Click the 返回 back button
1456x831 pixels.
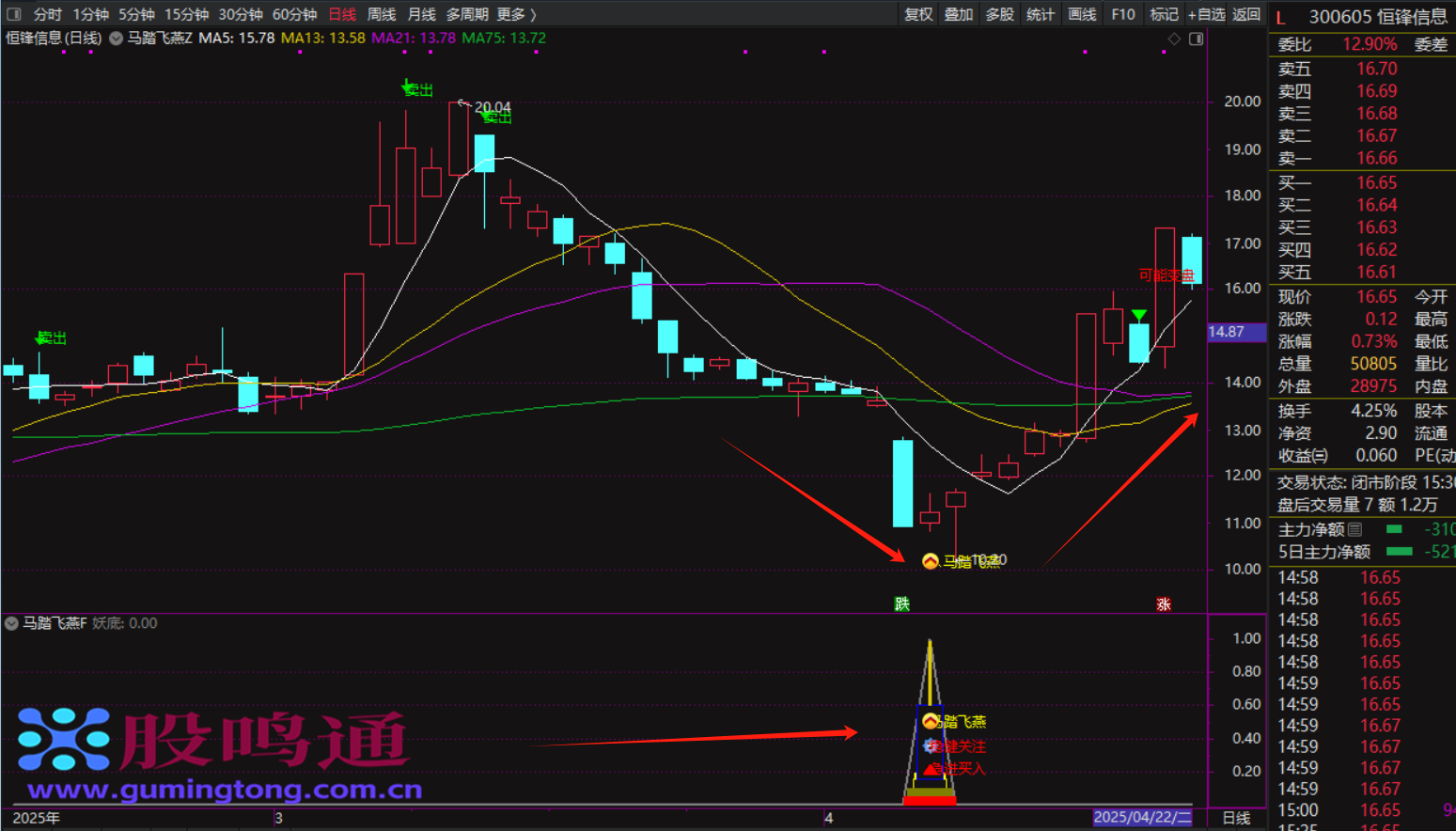(1246, 14)
